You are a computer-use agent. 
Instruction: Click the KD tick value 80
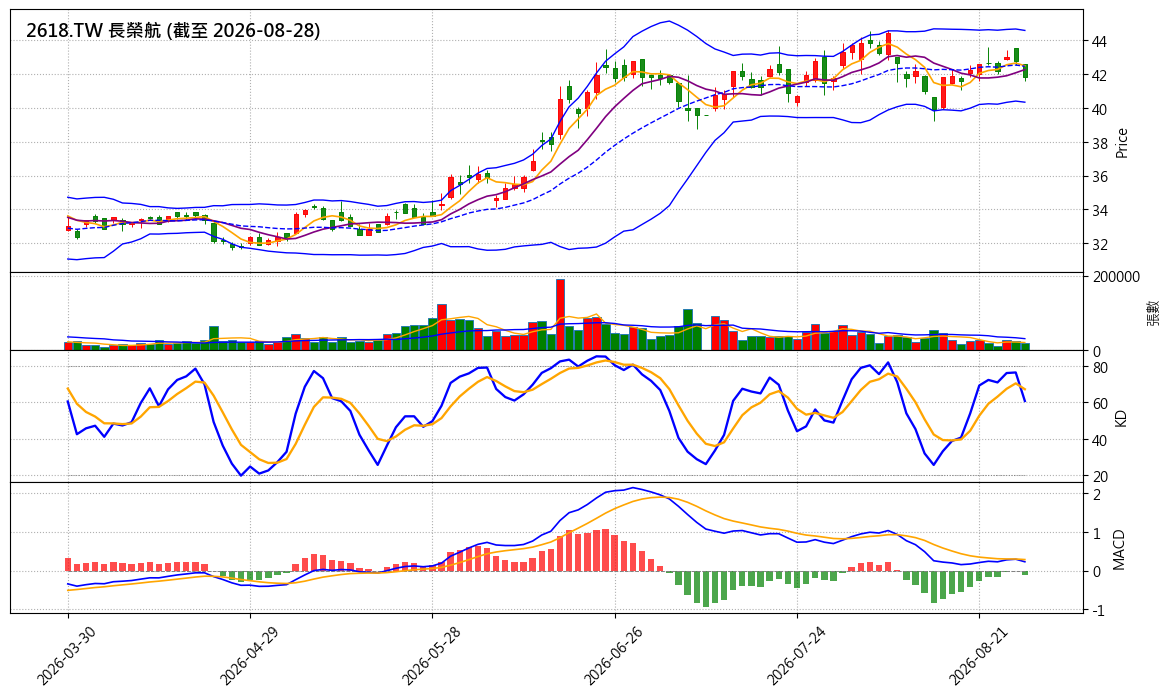(1099, 368)
